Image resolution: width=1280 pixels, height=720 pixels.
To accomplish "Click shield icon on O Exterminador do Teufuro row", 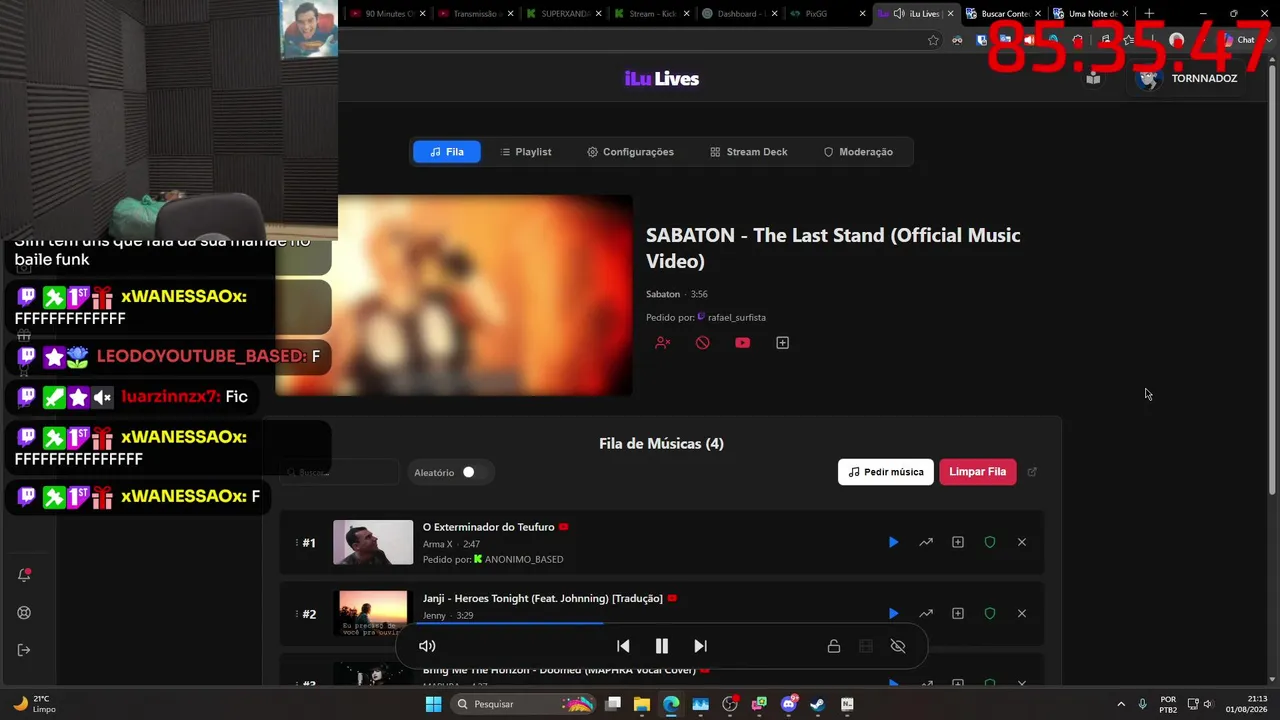I will pos(990,542).
